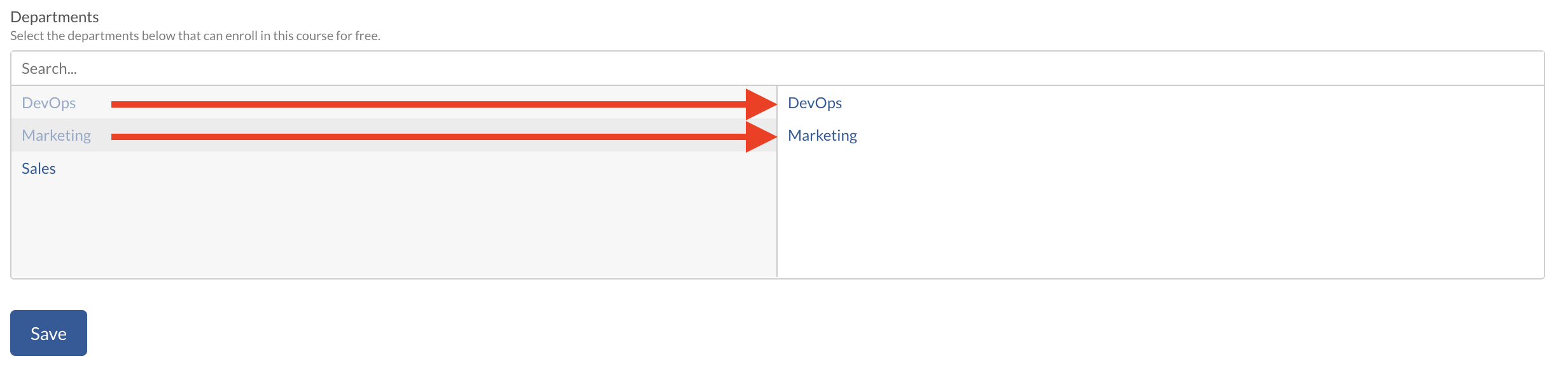1568x368 pixels.
Task: Click the red arrowhead pointing at DevOps
Action: [x=760, y=104]
